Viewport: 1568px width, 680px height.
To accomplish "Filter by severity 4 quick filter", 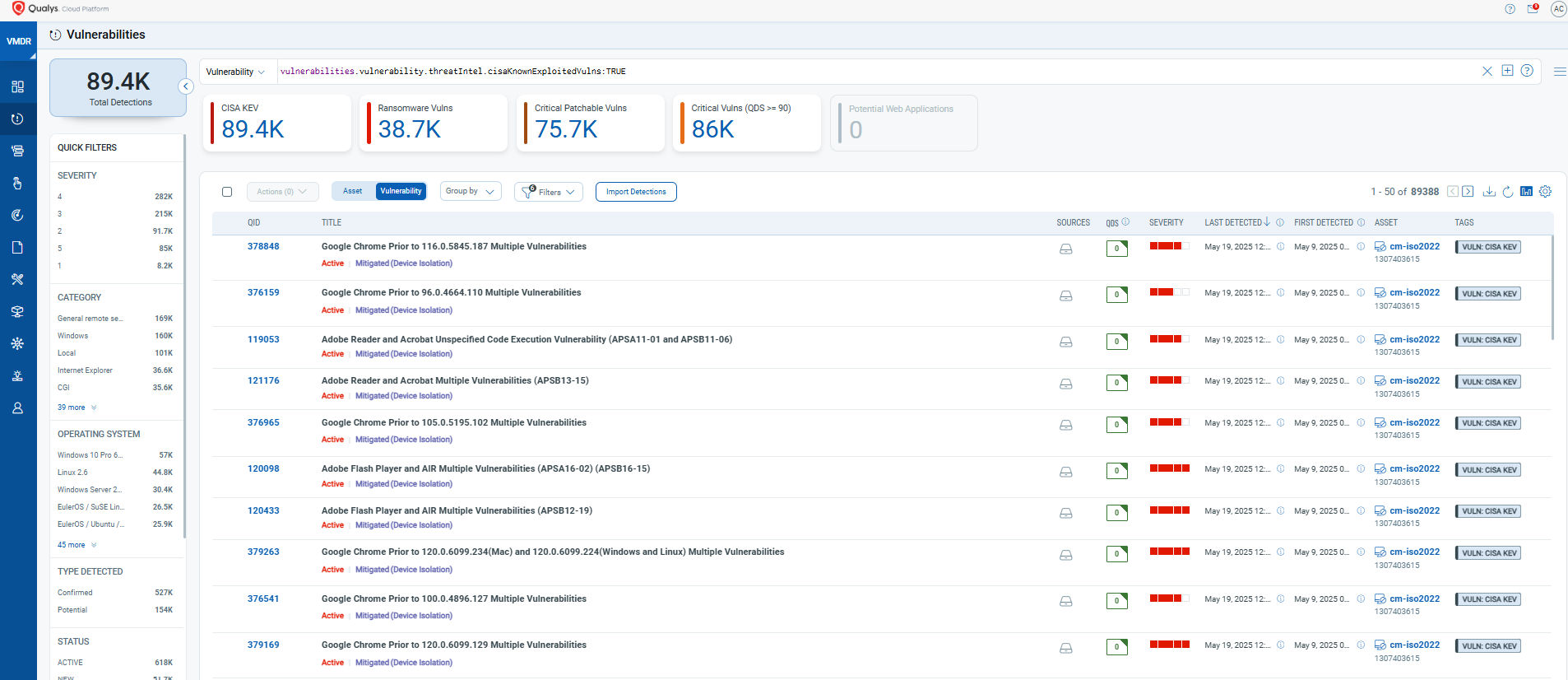I will [115, 197].
